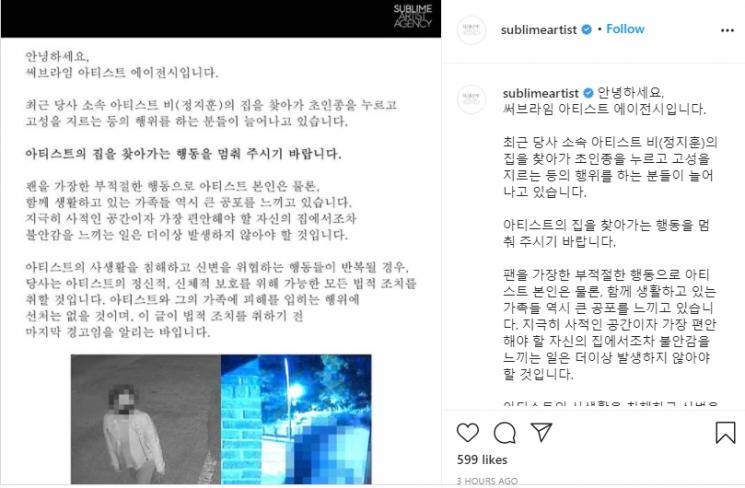The image size is (745, 488).
Task: Click the avatar beside the caption
Action: pos(471,99)
